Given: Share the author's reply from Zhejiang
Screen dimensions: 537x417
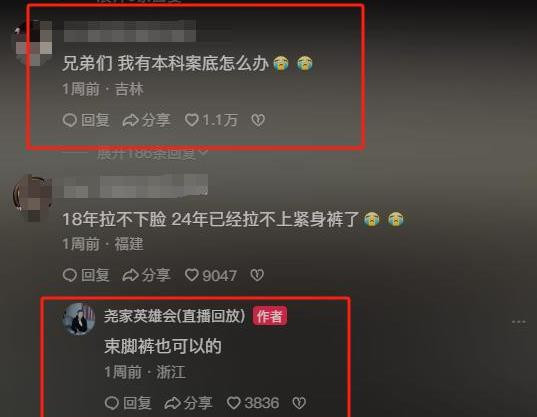Looking at the screenshot, I should (188, 403).
